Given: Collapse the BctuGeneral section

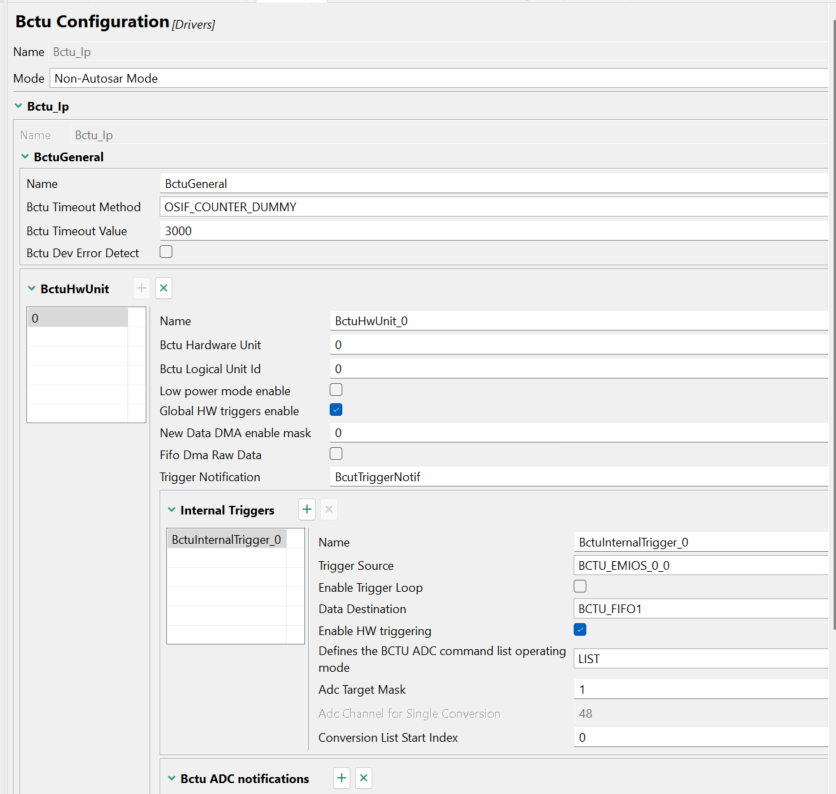Looking at the screenshot, I should tap(25, 157).
